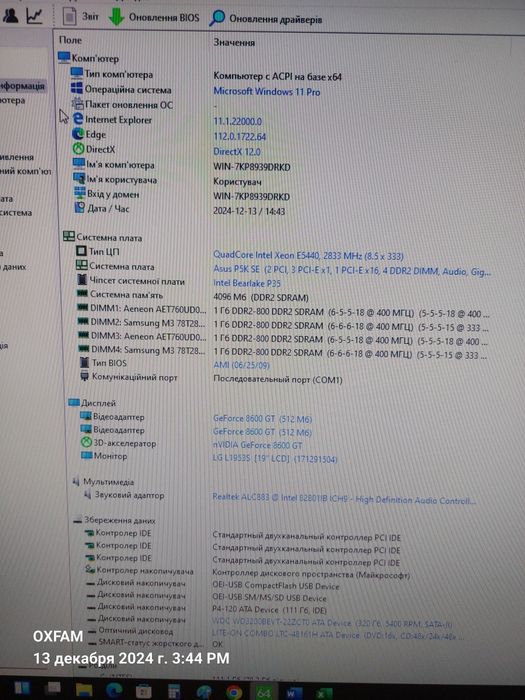Open File Explorer from the taskbar
The image size is (525, 700).
[x=83, y=690]
